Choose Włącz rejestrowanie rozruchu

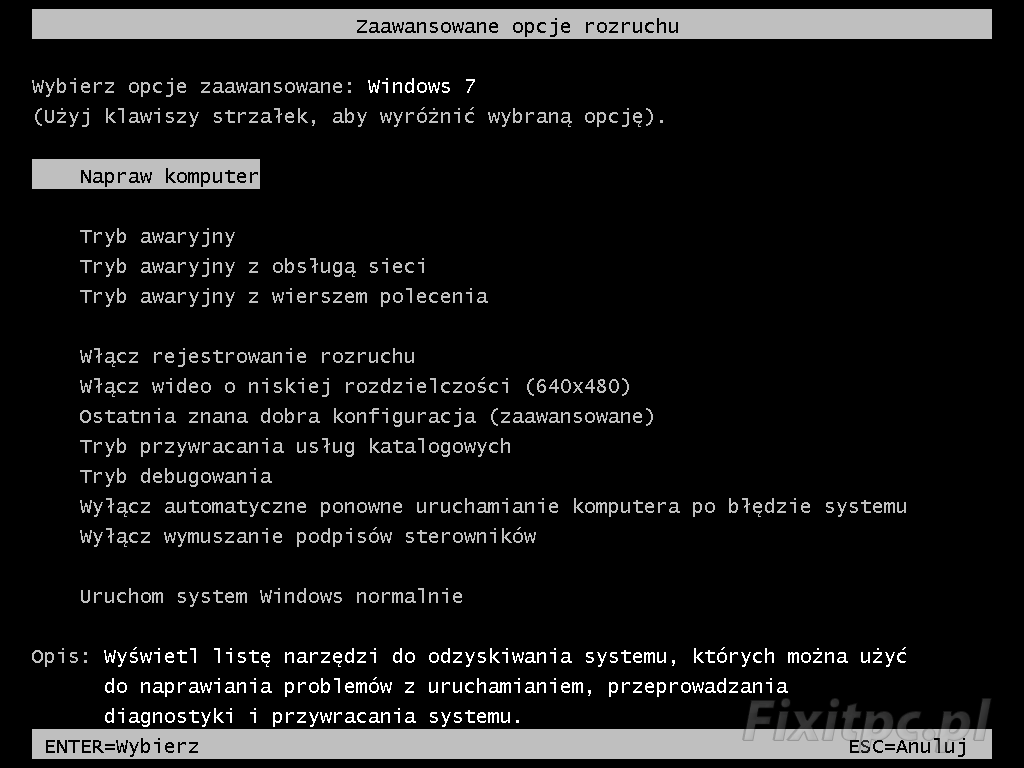point(248,357)
